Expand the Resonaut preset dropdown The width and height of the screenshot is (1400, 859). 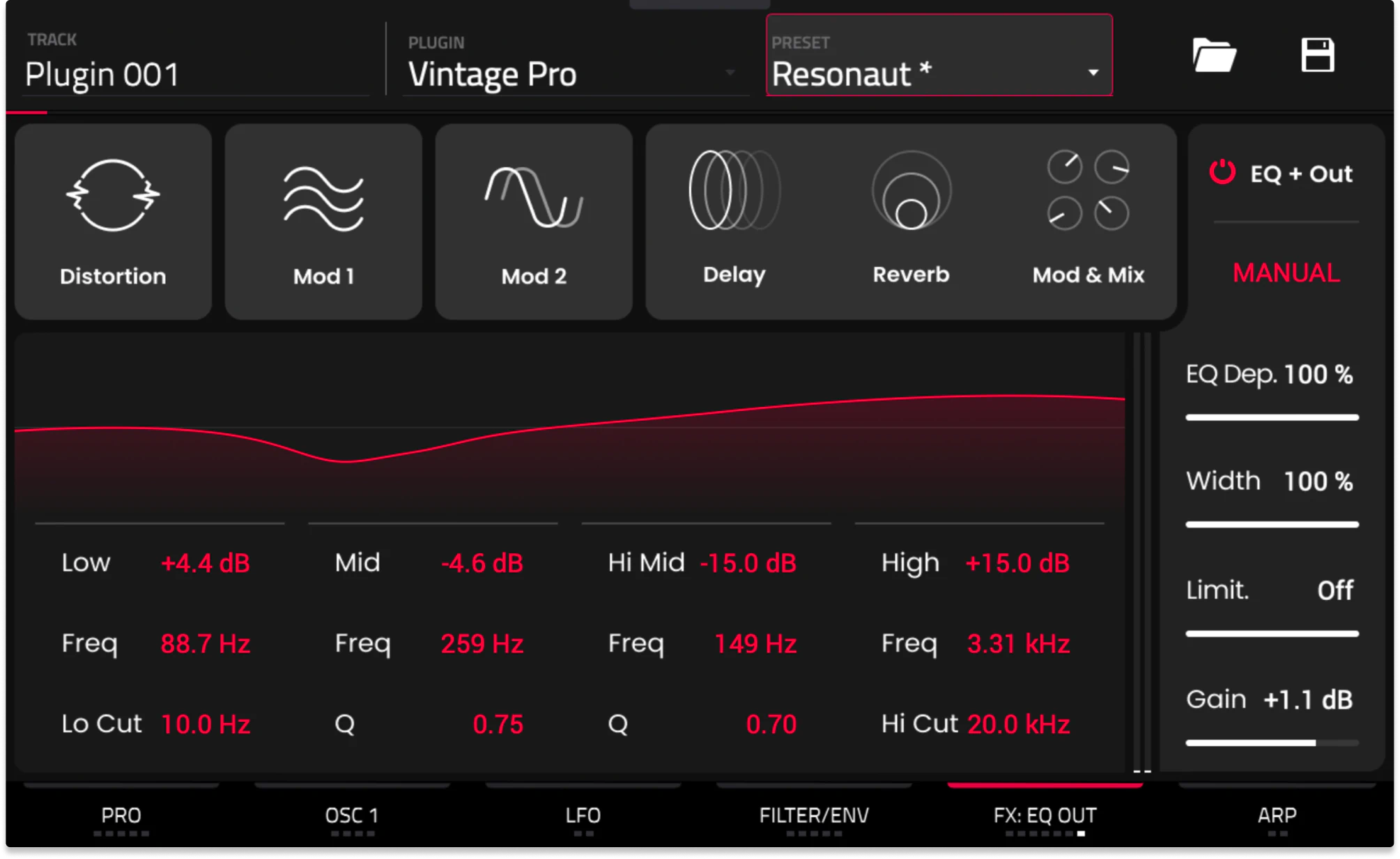tap(1093, 72)
